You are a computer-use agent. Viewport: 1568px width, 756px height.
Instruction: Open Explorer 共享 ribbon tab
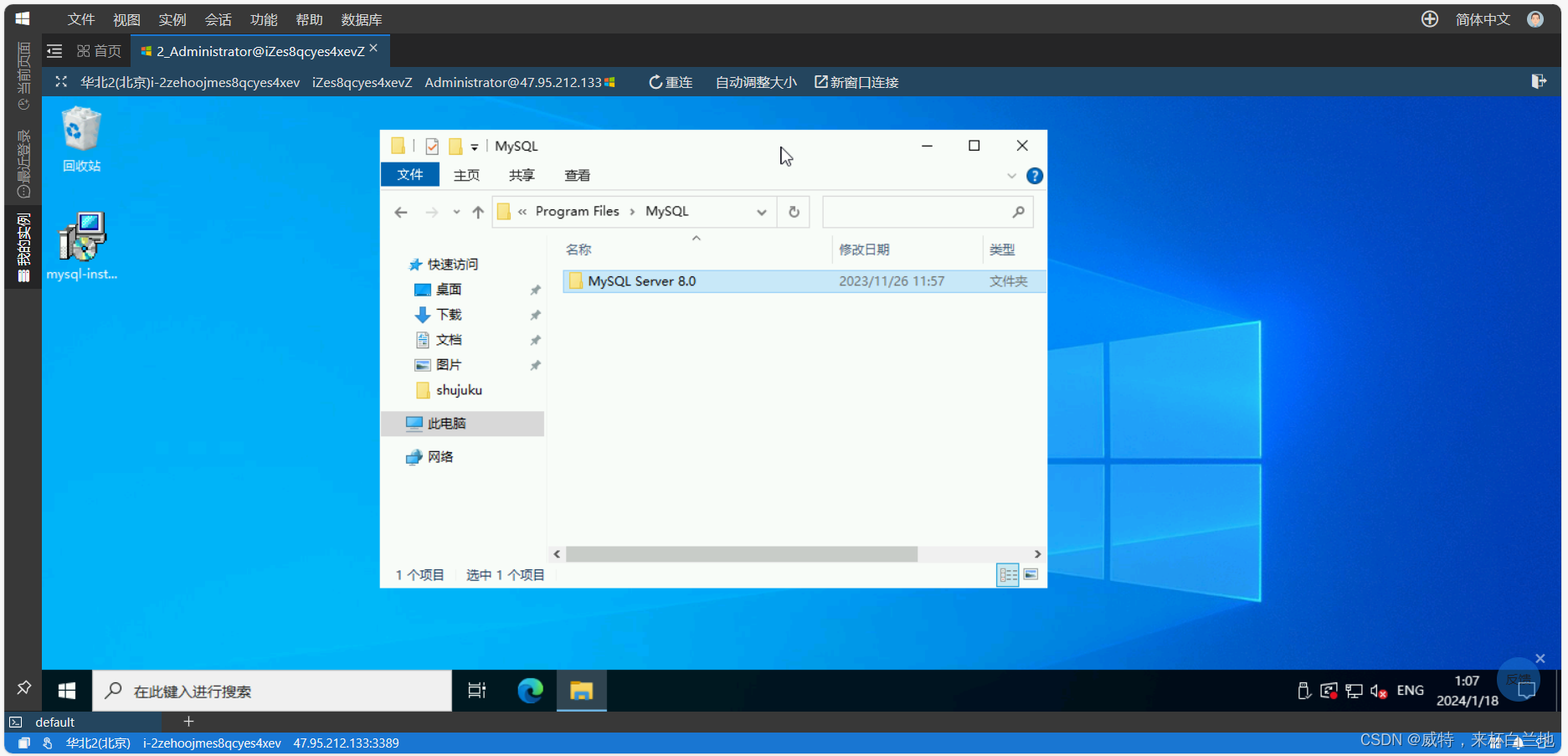(522, 175)
